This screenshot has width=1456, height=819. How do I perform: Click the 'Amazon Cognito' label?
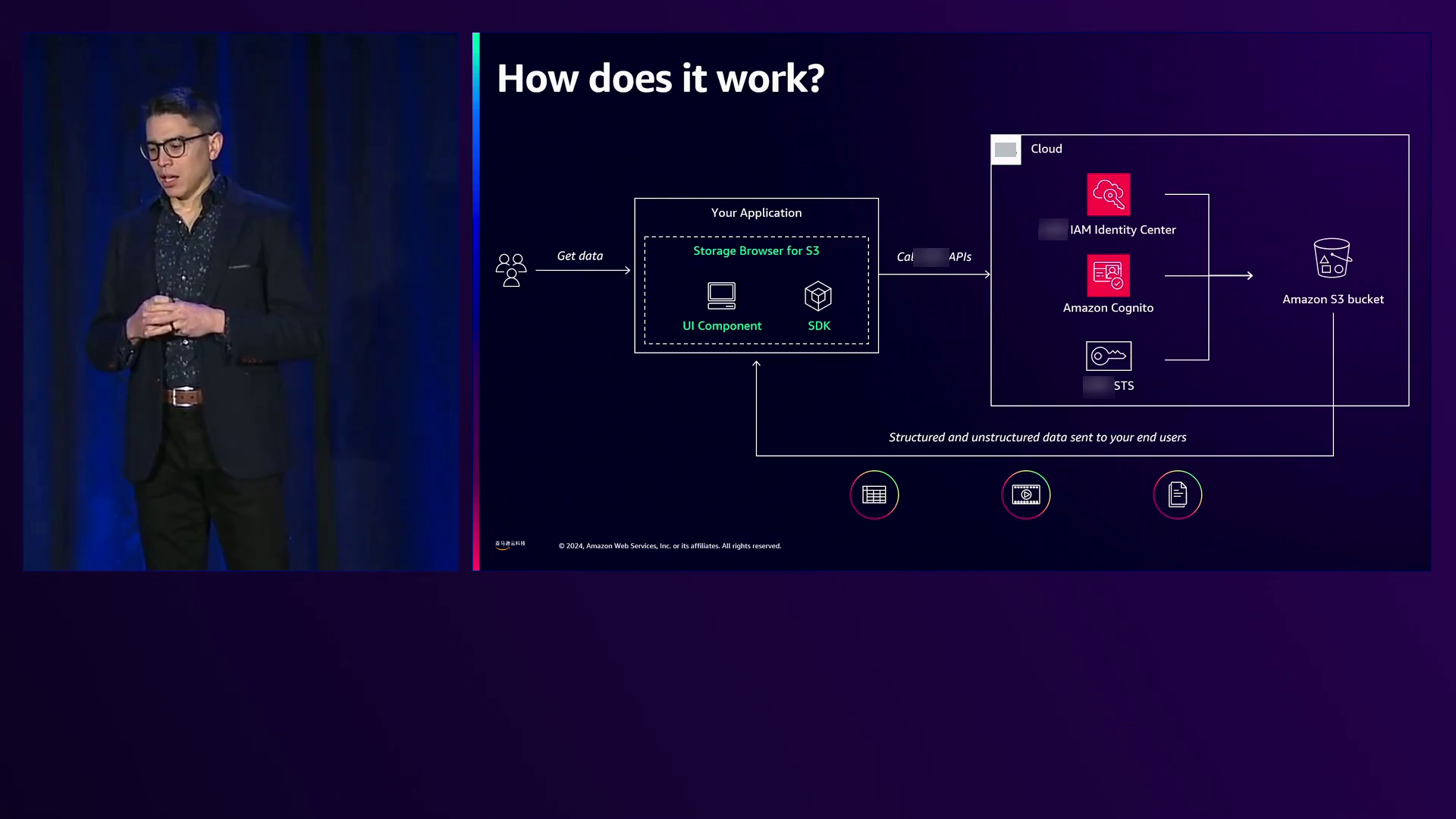pos(1108,308)
